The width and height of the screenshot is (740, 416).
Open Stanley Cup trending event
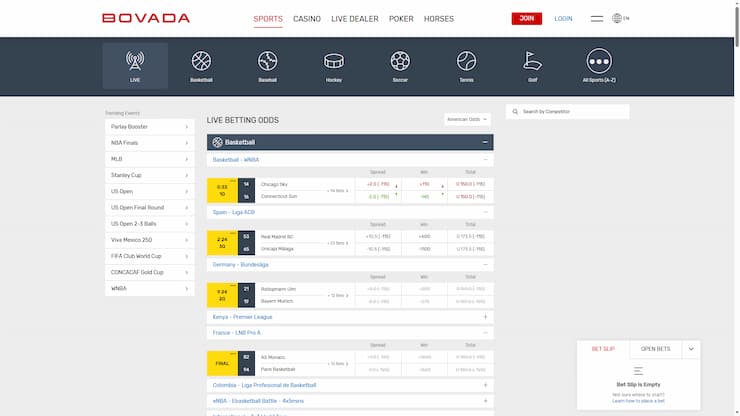pos(150,175)
